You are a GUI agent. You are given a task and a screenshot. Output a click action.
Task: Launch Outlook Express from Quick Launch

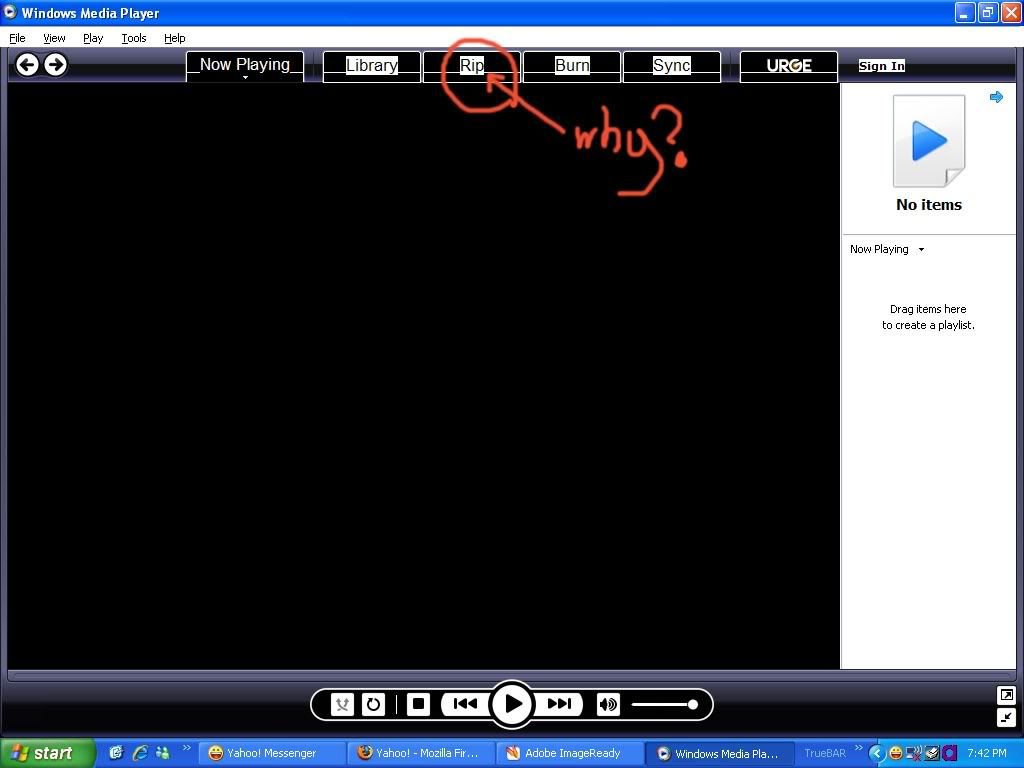coord(116,753)
